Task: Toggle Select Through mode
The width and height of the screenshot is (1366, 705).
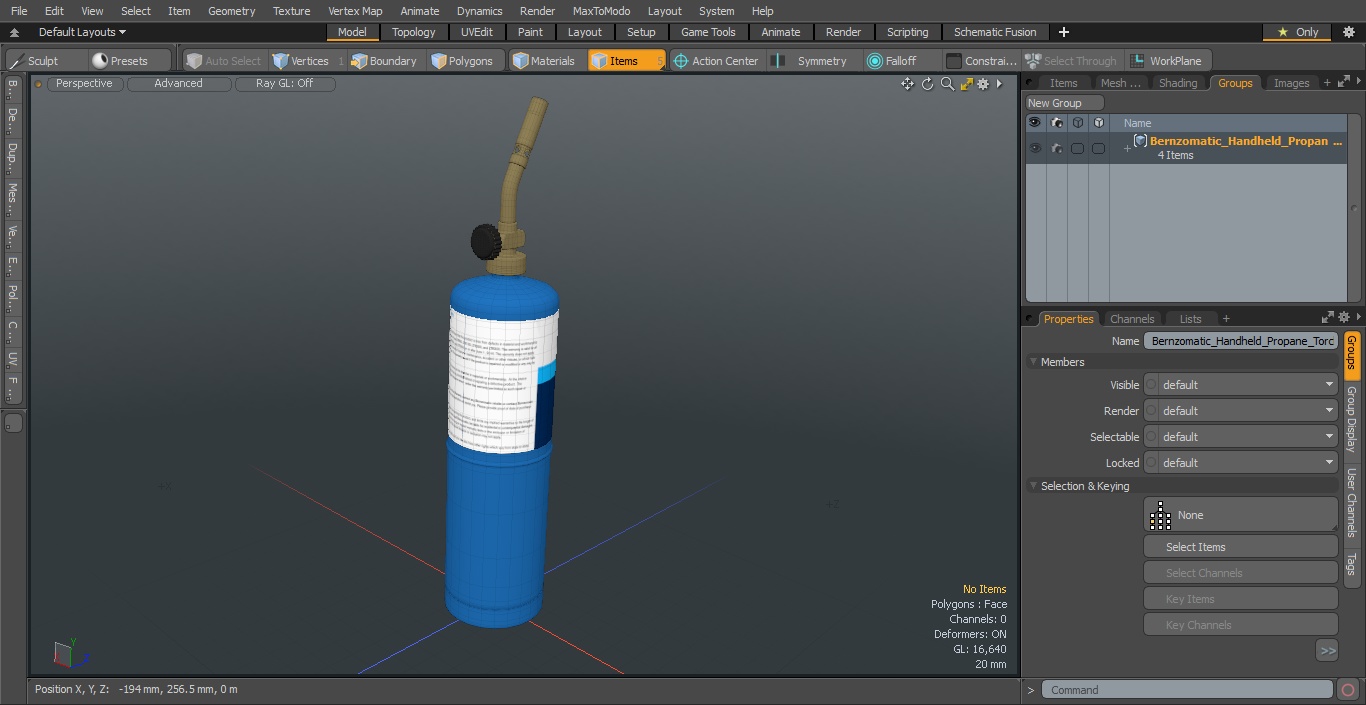Action: tap(1071, 61)
